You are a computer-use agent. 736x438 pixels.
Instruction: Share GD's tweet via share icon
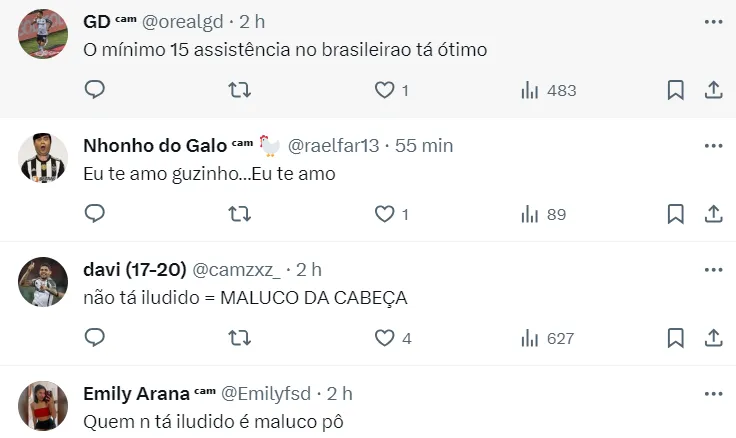pyautogui.click(x=713, y=90)
